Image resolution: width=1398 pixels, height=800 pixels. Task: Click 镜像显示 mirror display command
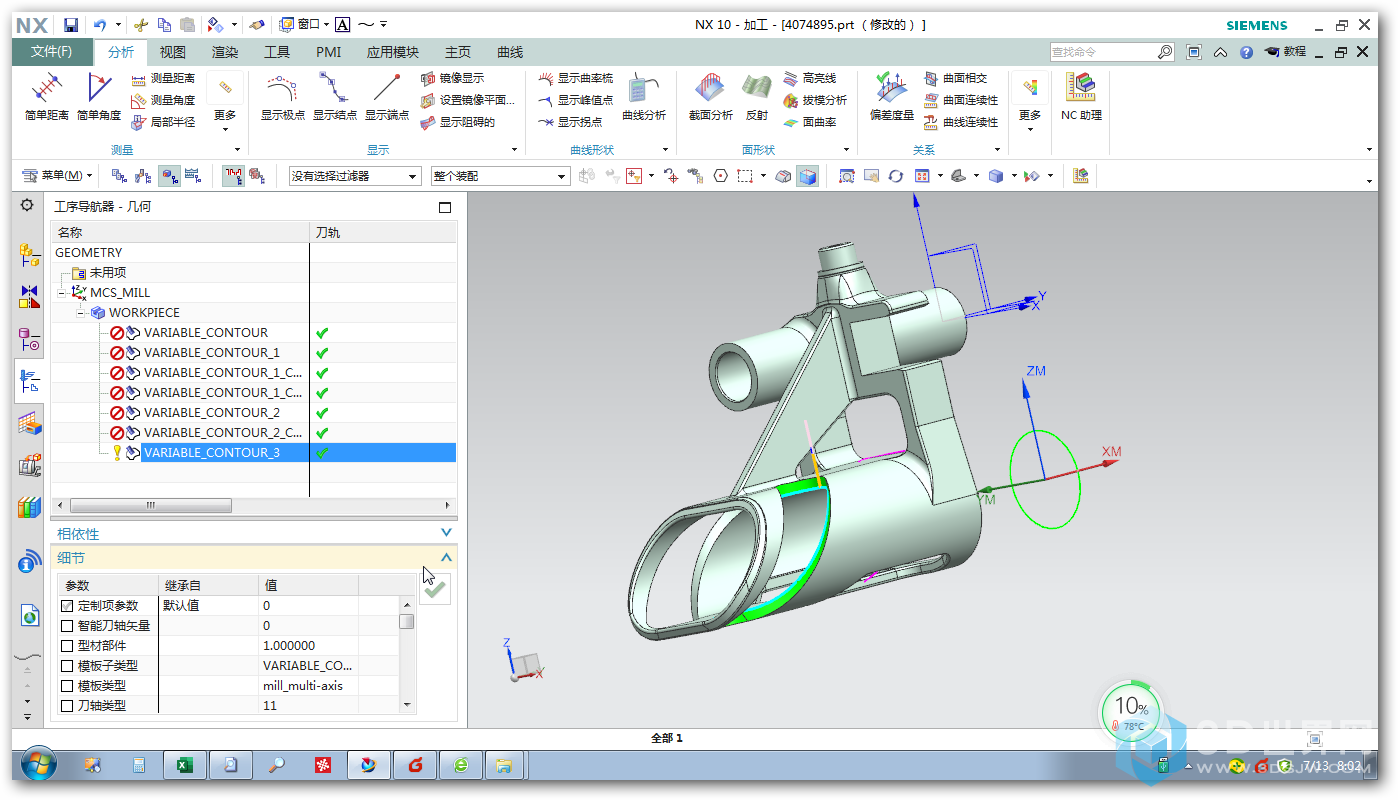pyautogui.click(x=452, y=78)
